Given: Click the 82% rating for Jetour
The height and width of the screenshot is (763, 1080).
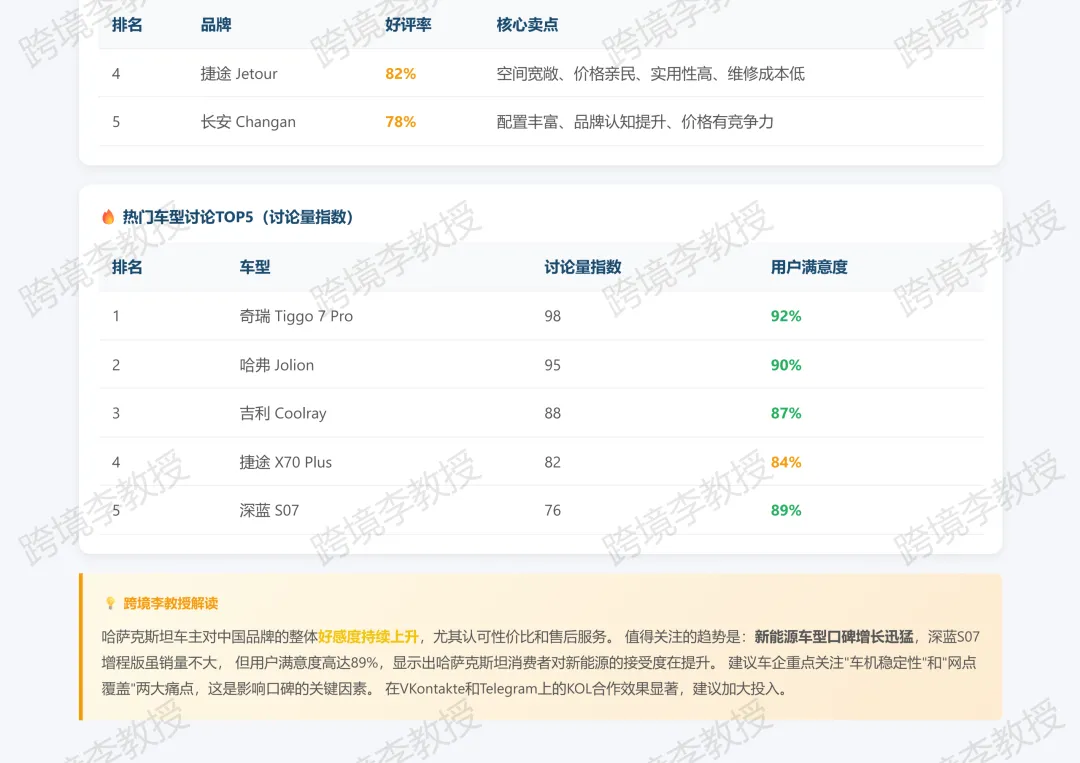Looking at the screenshot, I should click(x=400, y=74).
